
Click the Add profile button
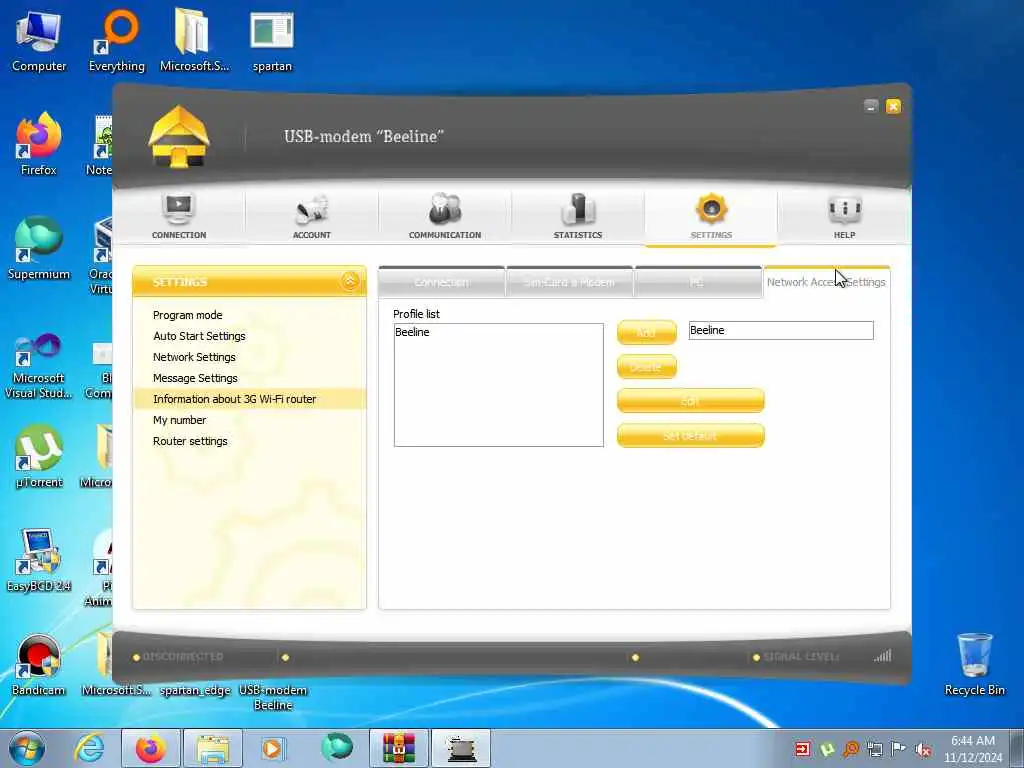647,332
